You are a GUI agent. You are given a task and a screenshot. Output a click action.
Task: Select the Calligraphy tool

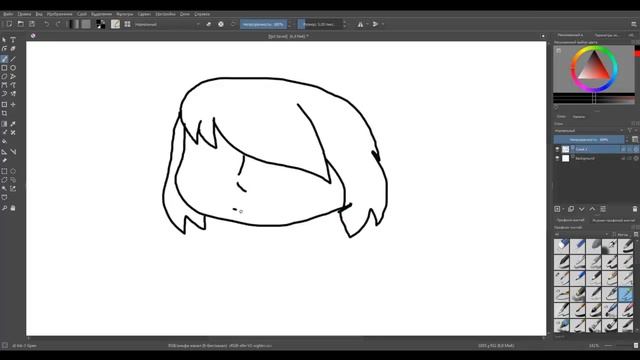pos(13,48)
